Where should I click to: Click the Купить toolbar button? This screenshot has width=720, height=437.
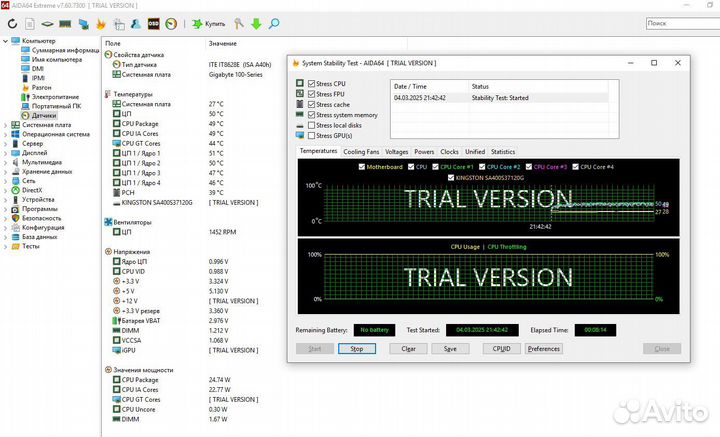click(205, 22)
